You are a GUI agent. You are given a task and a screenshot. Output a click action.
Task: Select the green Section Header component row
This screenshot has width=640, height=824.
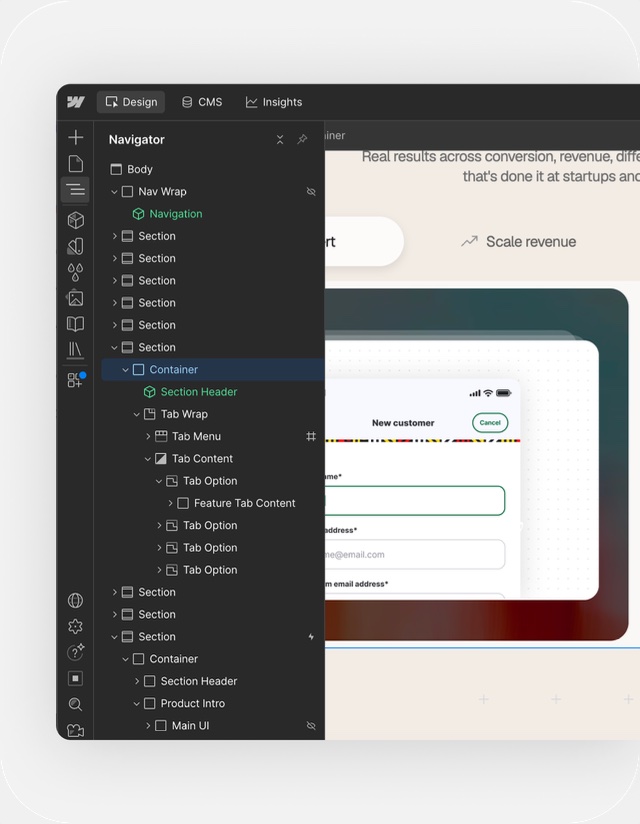(213, 392)
